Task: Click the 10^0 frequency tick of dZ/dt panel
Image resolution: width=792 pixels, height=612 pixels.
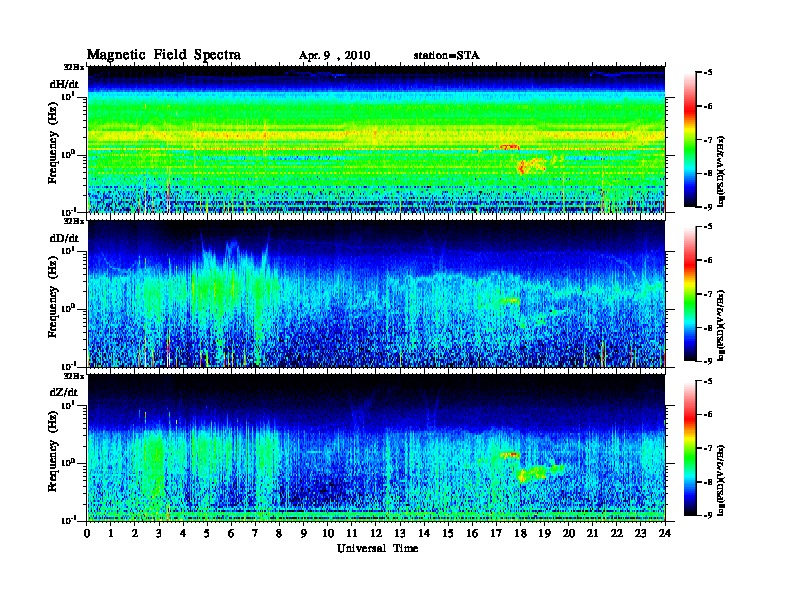Action: tap(68, 463)
